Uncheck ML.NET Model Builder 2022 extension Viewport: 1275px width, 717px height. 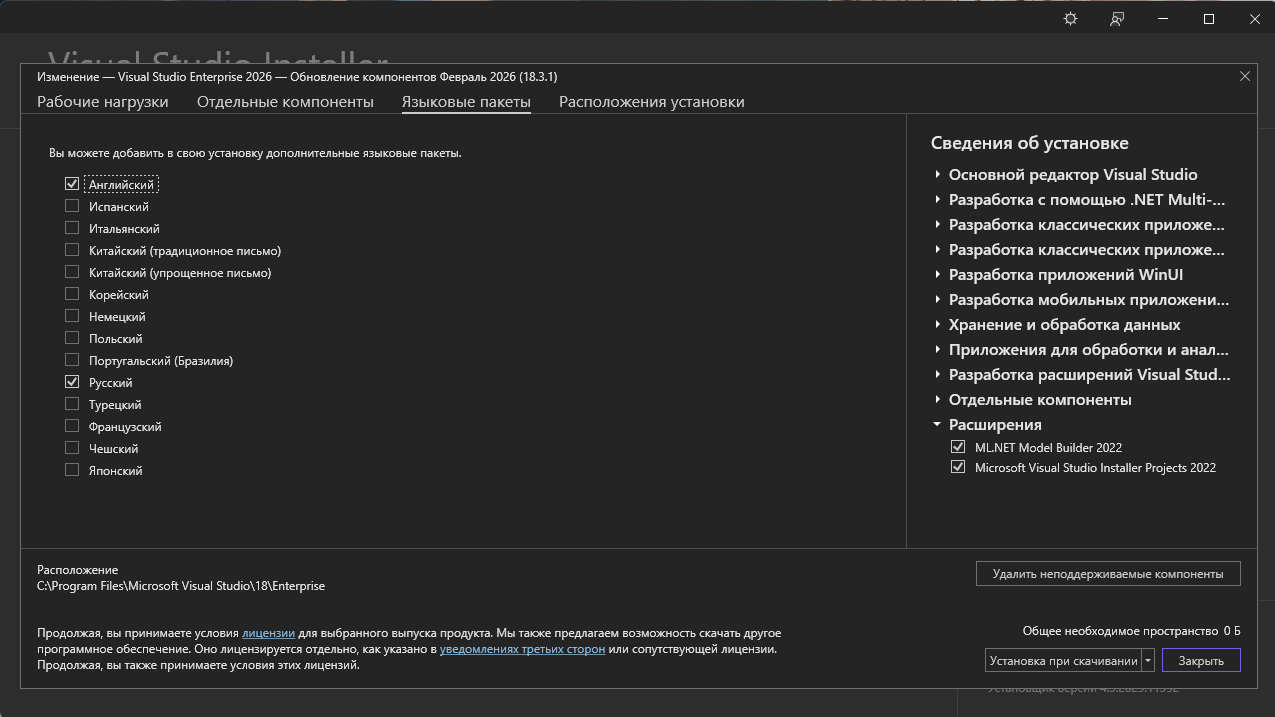pos(958,447)
